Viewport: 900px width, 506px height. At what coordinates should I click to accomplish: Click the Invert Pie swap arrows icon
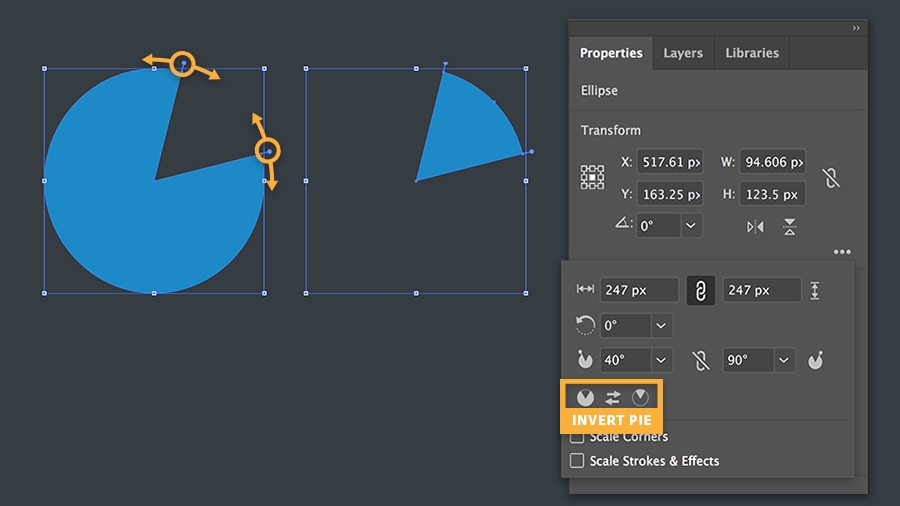(613, 397)
